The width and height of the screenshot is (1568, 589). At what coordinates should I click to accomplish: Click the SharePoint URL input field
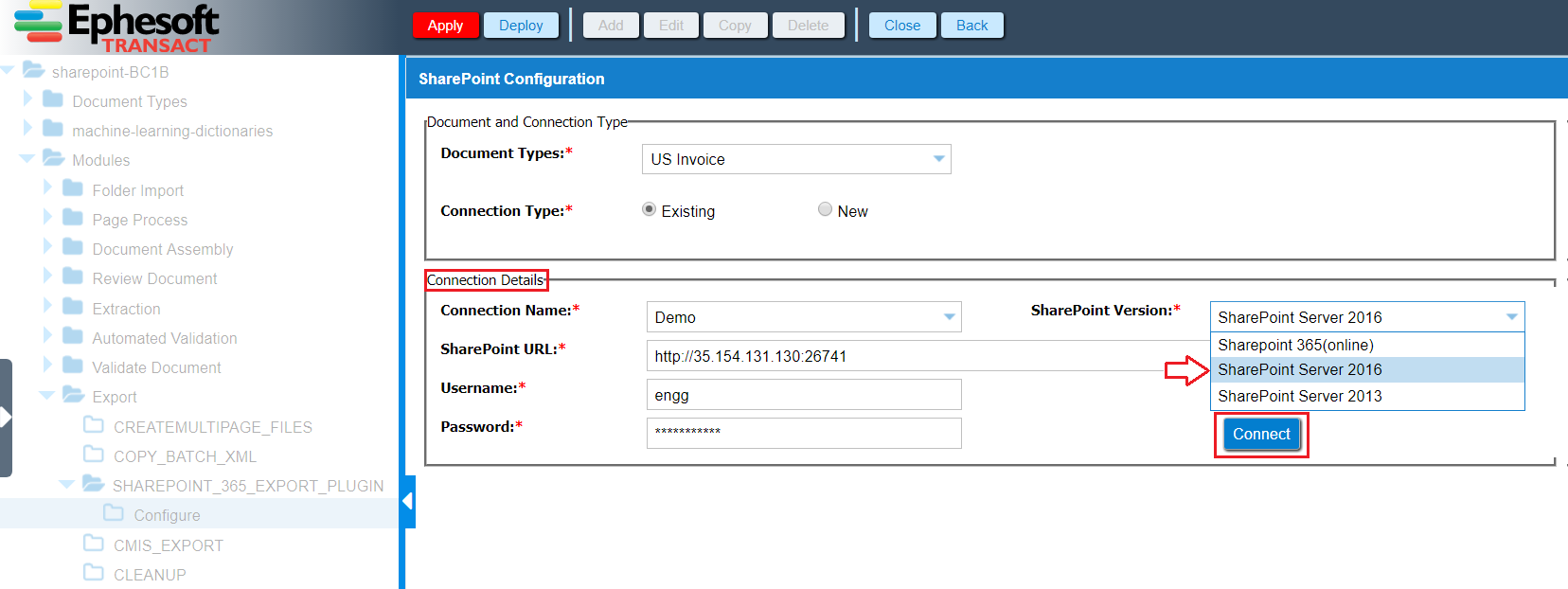[928, 356]
